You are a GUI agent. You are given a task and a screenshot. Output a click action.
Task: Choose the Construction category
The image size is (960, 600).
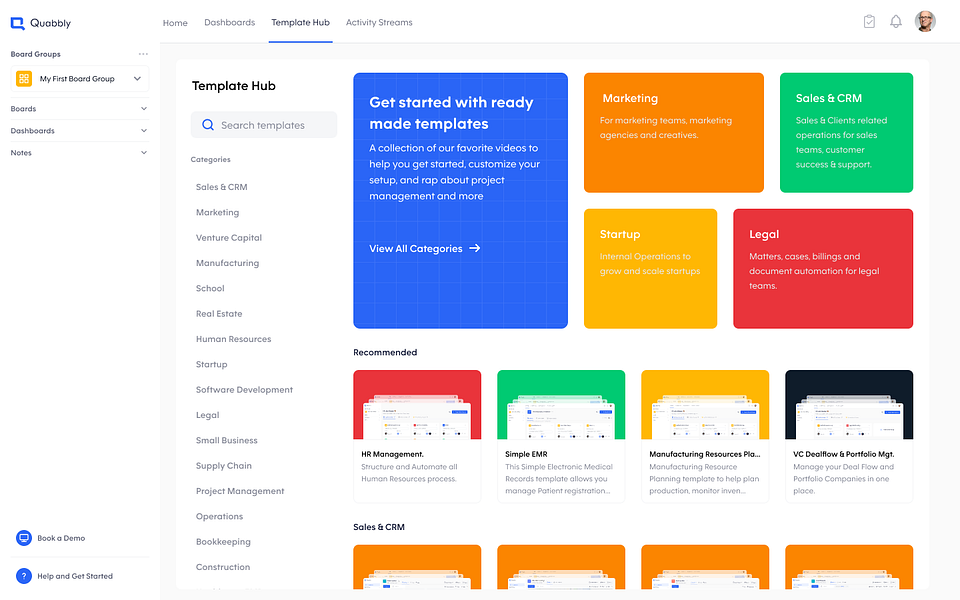pos(223,567)
